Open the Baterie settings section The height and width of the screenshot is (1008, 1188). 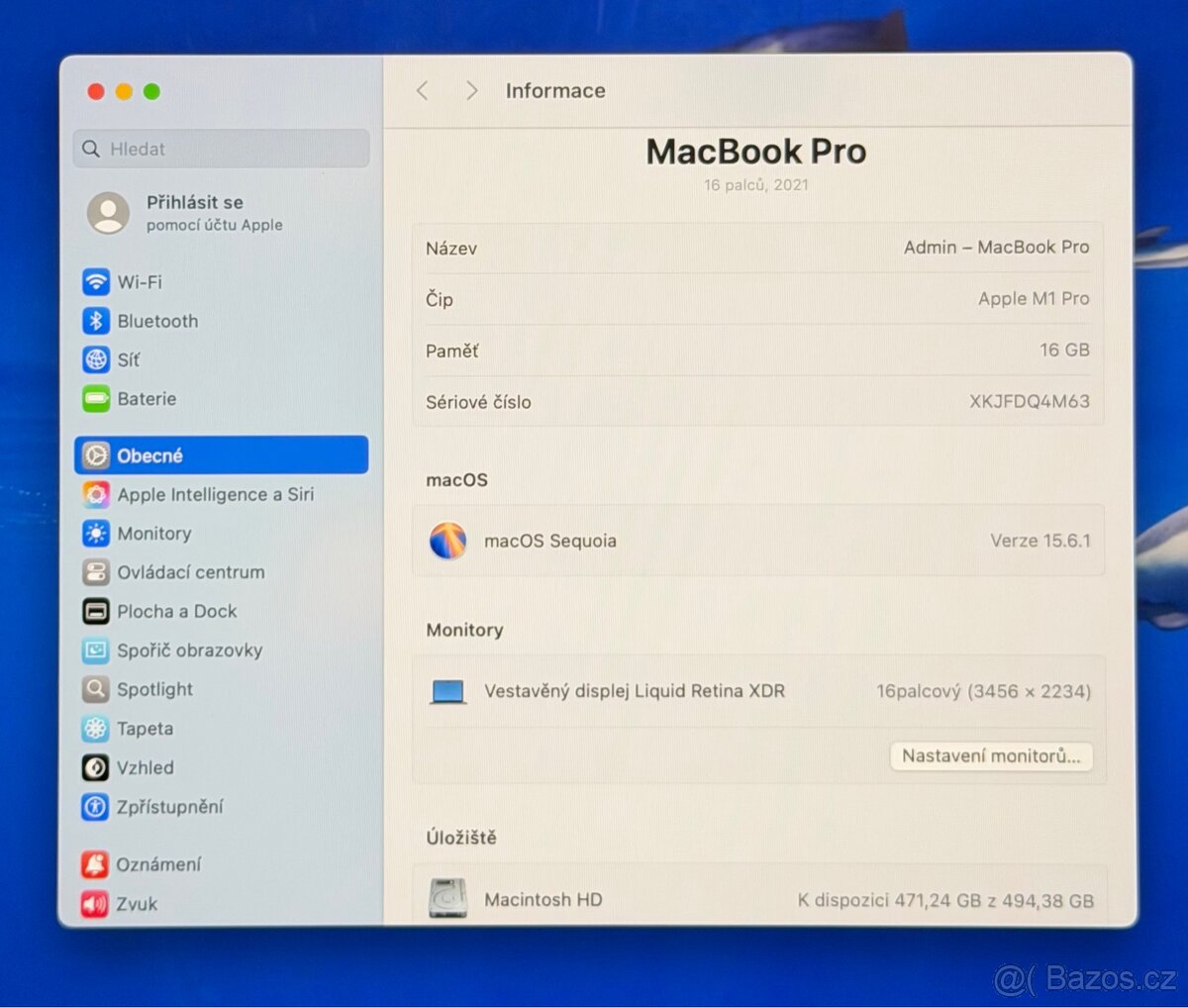(x=95, y=399)
